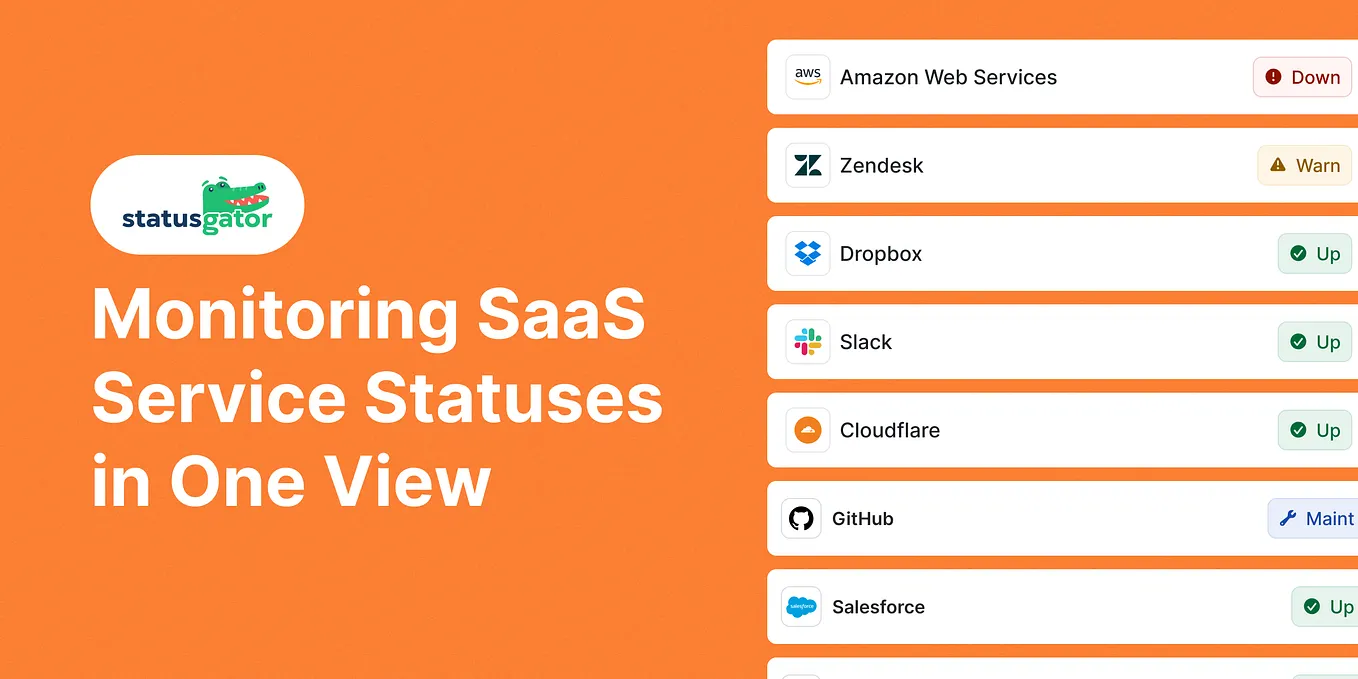This screenshot has width=1358, height=679.
Task: Select the GitHub octocat icon
Action: (801, 518)
